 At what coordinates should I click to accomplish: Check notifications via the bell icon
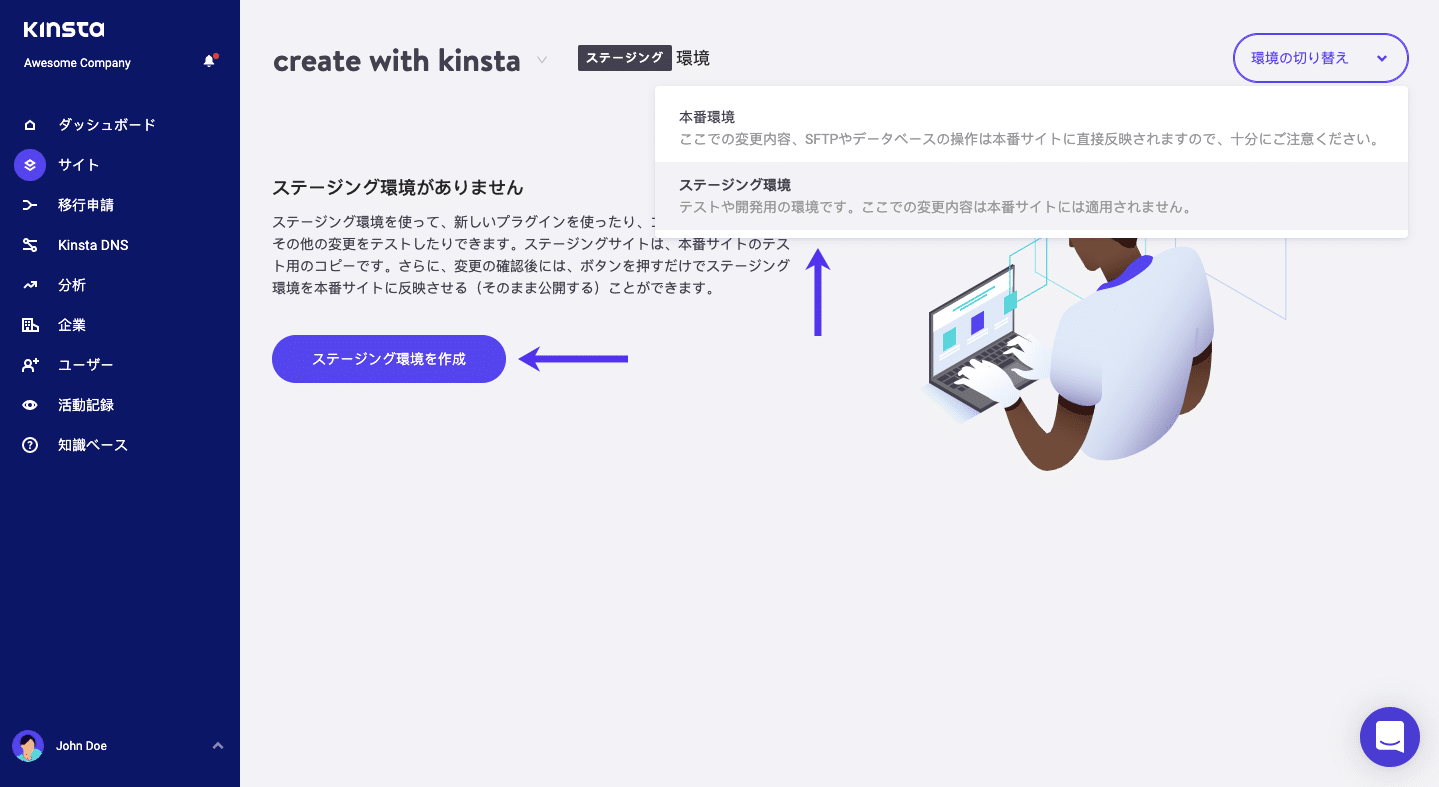click(x=209, y=60)
